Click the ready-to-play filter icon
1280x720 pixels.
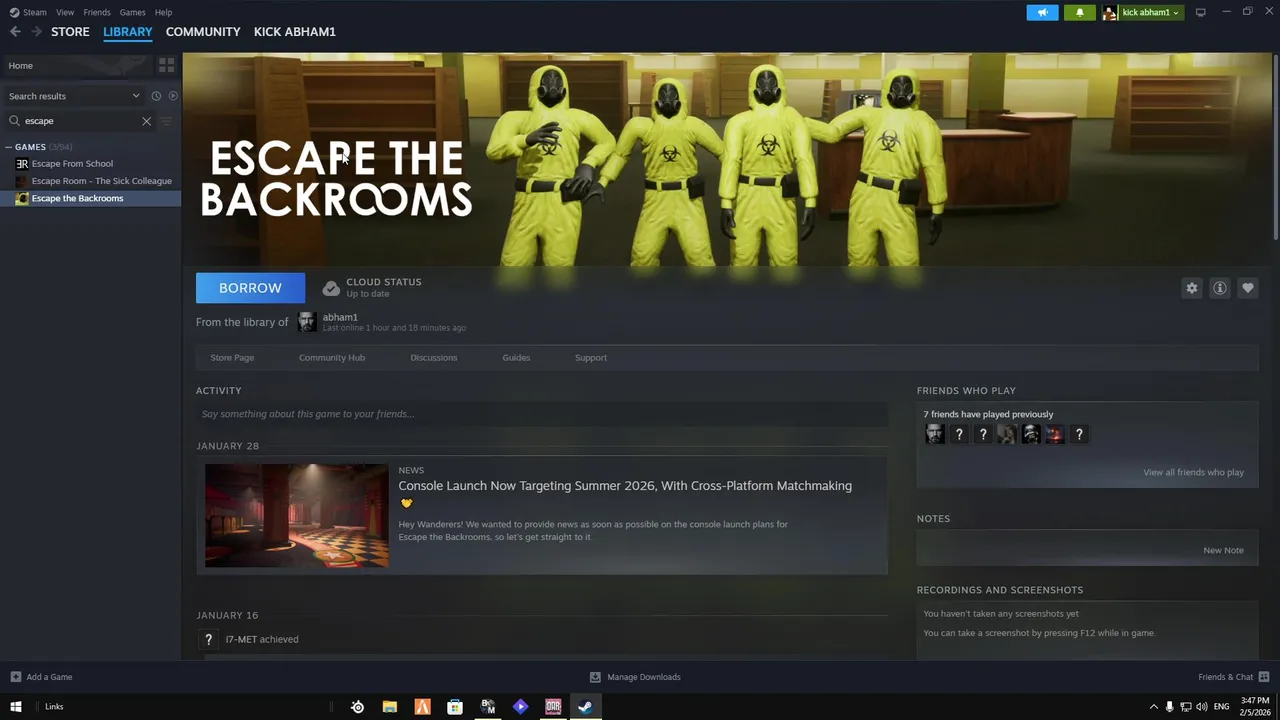pos(173,96)
